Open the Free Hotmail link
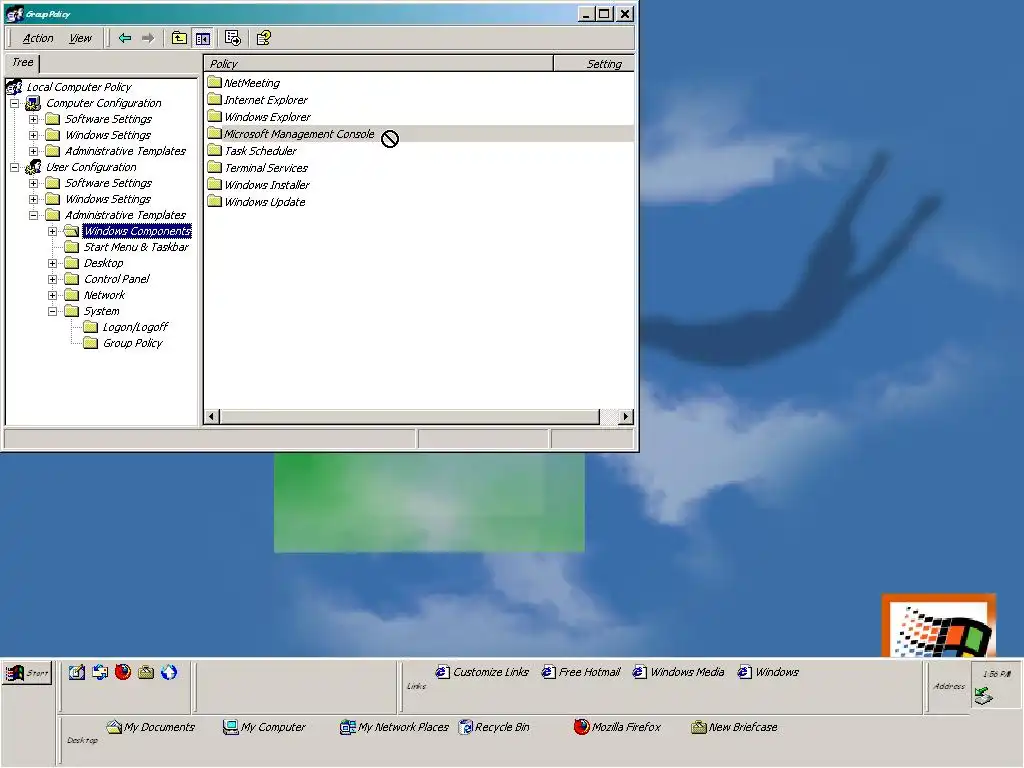Screen dimensions: 1024x768 click(581, 672)
